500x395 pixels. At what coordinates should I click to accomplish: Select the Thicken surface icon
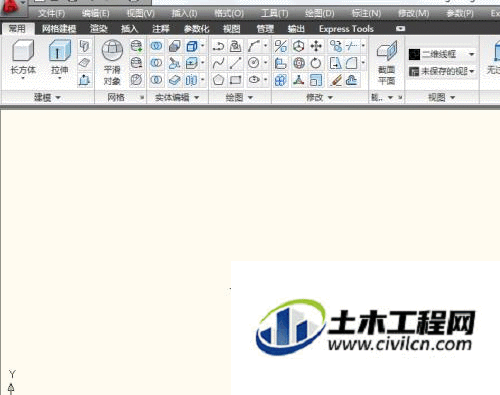(174, 80)
